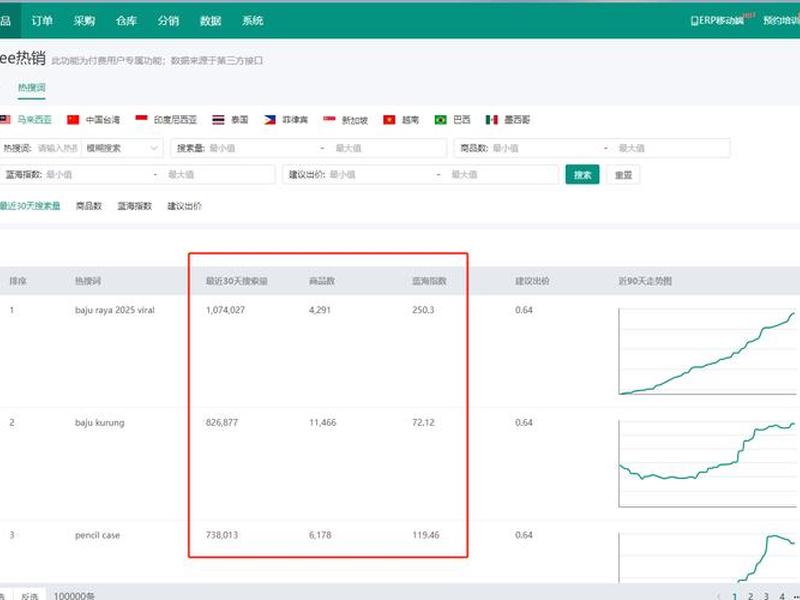Select the Philippines flag icon
This screenshot has height=600, width=800.
[270, 119]
